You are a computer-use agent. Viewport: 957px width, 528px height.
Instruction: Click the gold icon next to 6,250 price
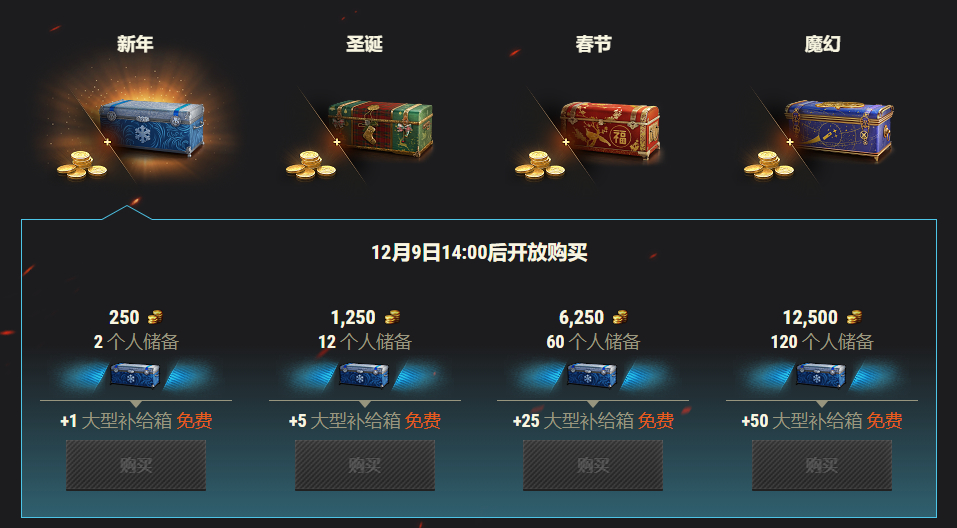pos(620,317)
